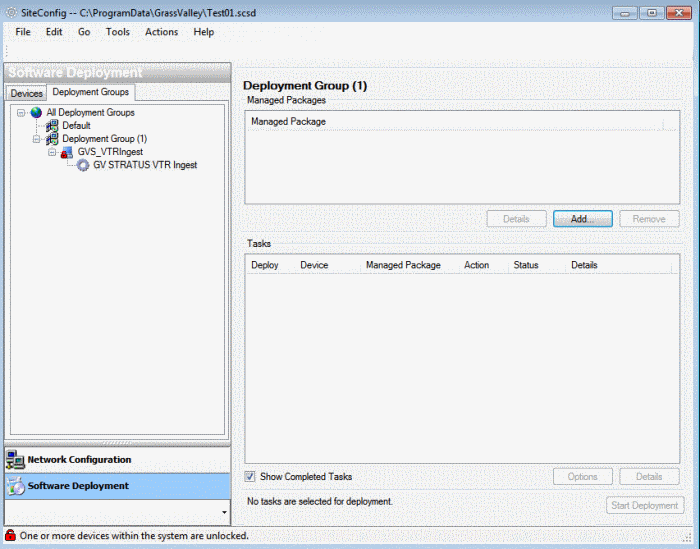Click the Software Deployment disc icon
700x549 pixels.
(x=16, y=486)
